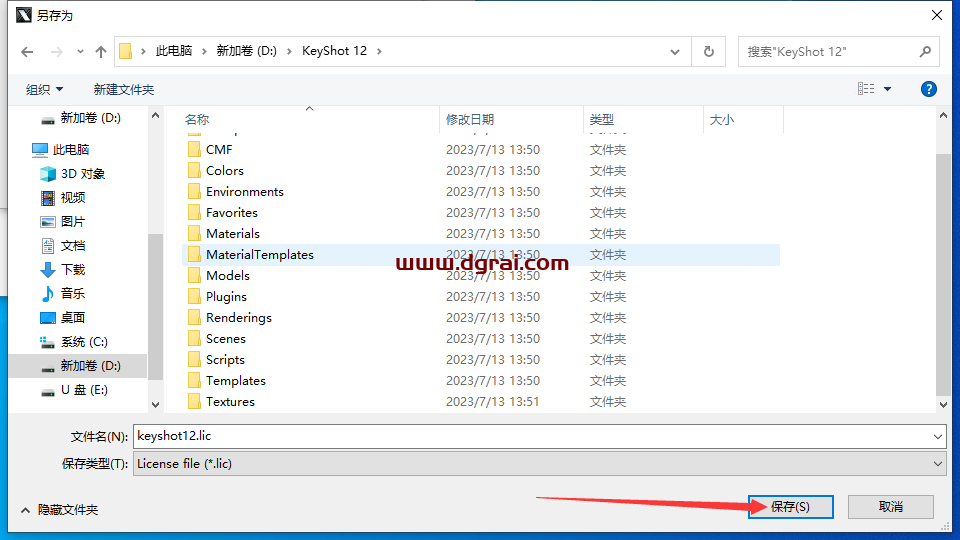960x540 pixels.
Task: Go up one folder level
Action: 101,52
